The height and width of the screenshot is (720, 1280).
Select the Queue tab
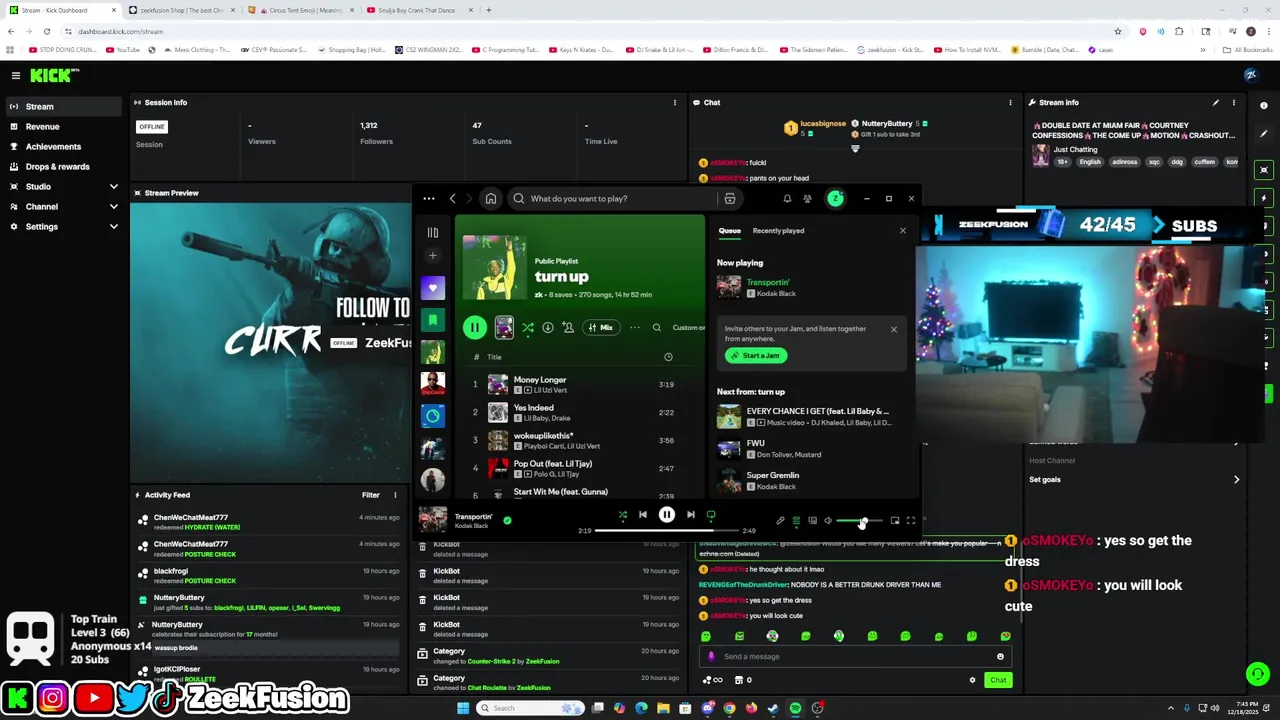(729, 231)
